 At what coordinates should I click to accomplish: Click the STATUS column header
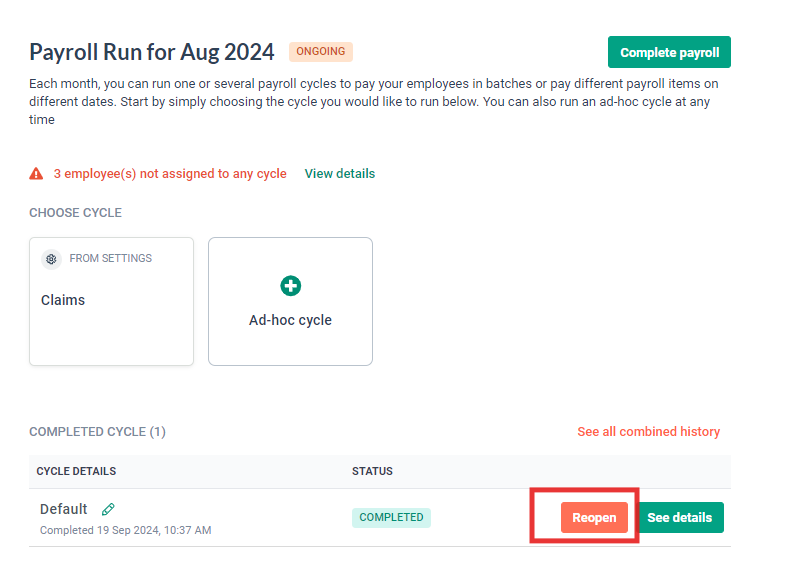pyautogui.click(x=367, y=471)
